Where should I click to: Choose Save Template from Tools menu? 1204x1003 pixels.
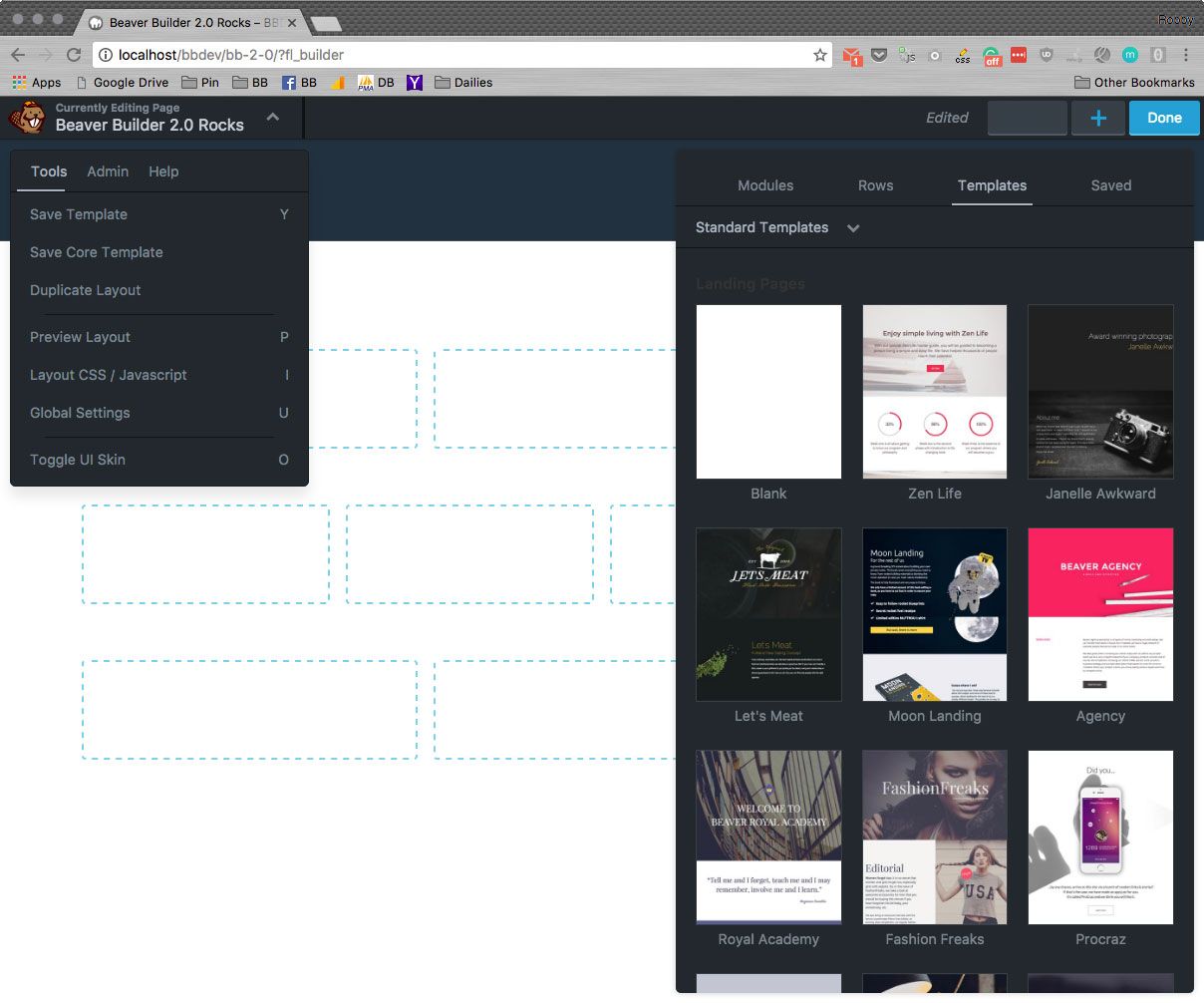[x=79, y=214]
